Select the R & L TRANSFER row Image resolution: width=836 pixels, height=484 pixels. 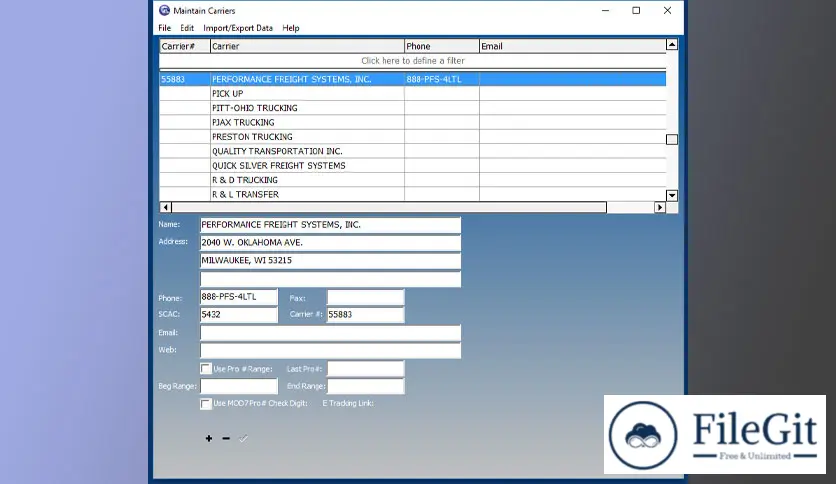click(413, 194)
